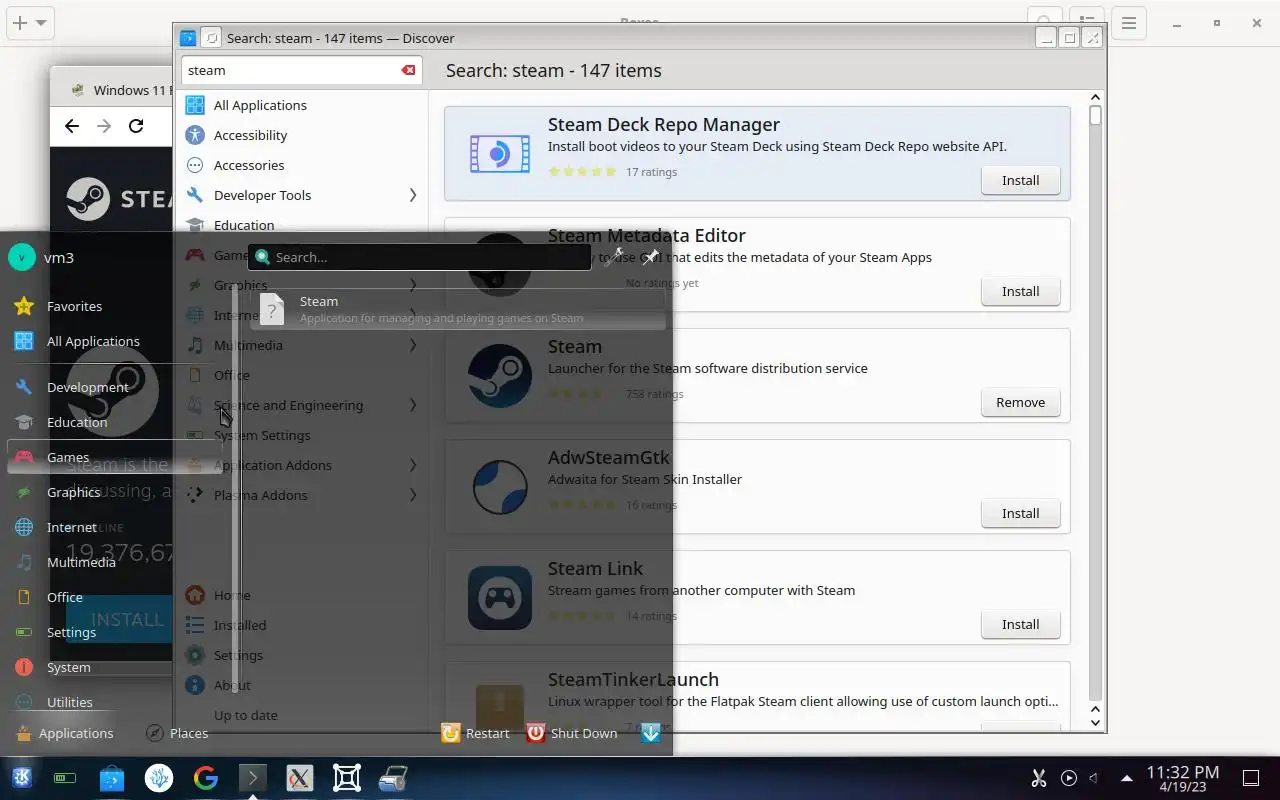This screenshot has width=1280, height=800.
Task: Install Steam Deck Repo Manager
Action: point(1020,180)
